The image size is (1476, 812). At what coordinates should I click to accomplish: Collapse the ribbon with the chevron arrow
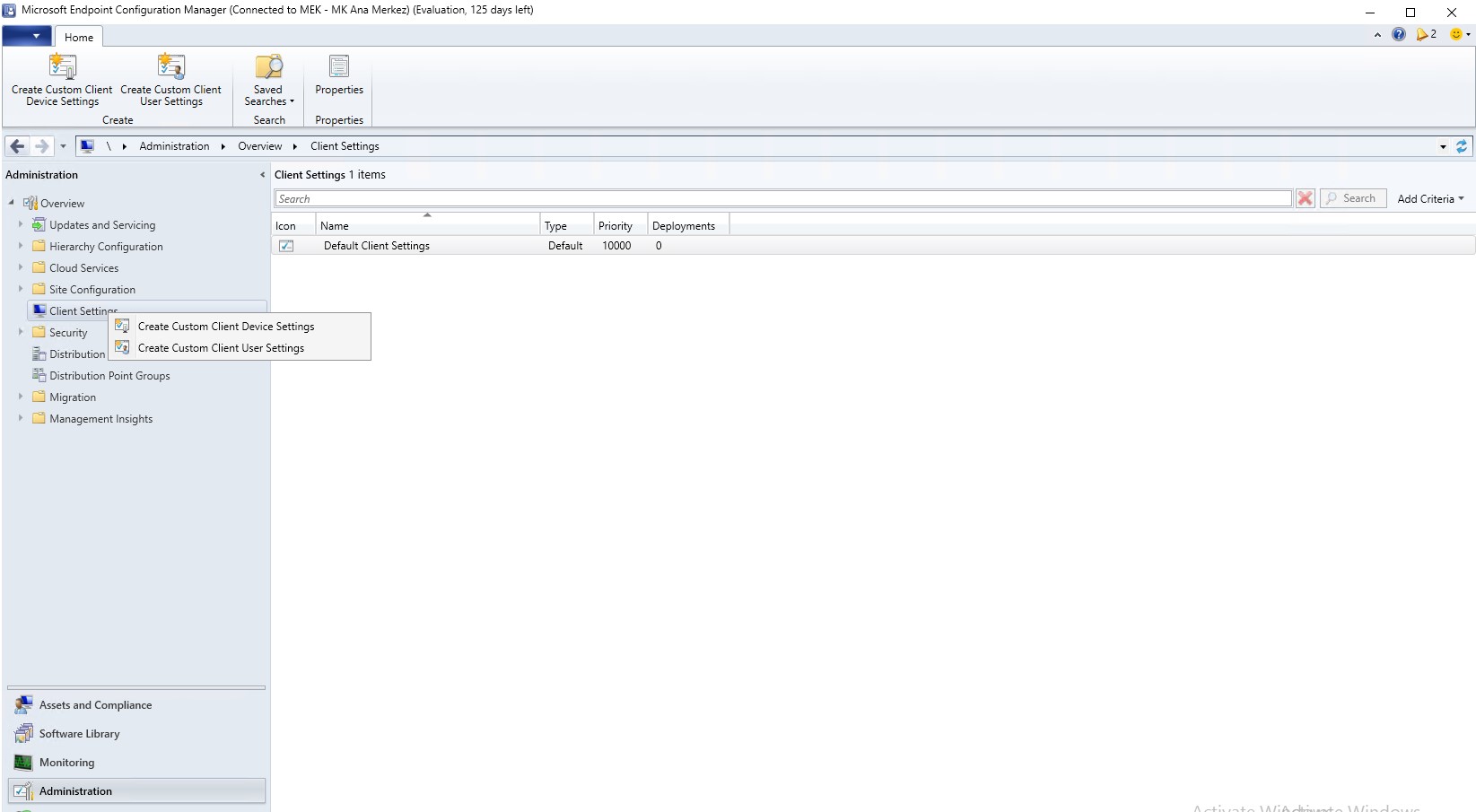coord(1376,34)
